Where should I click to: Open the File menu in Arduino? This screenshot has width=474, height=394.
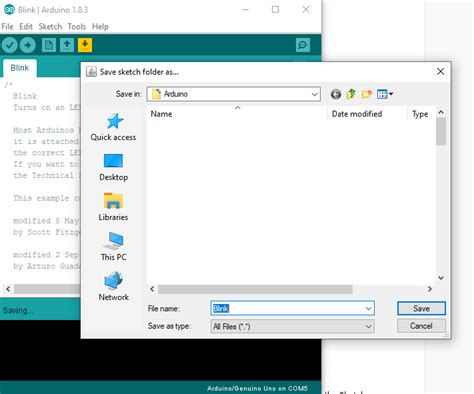(7, 27)
